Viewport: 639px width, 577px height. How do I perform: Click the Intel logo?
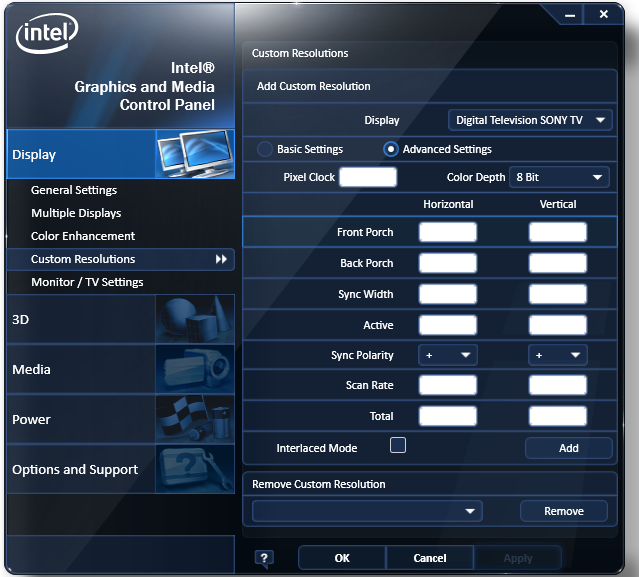47,33
